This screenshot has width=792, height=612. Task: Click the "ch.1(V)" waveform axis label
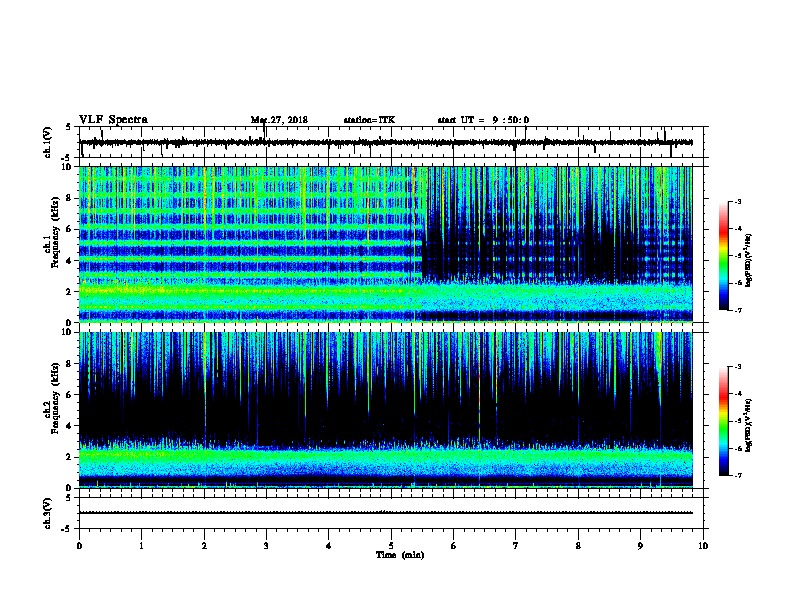[x=48, y=142]
